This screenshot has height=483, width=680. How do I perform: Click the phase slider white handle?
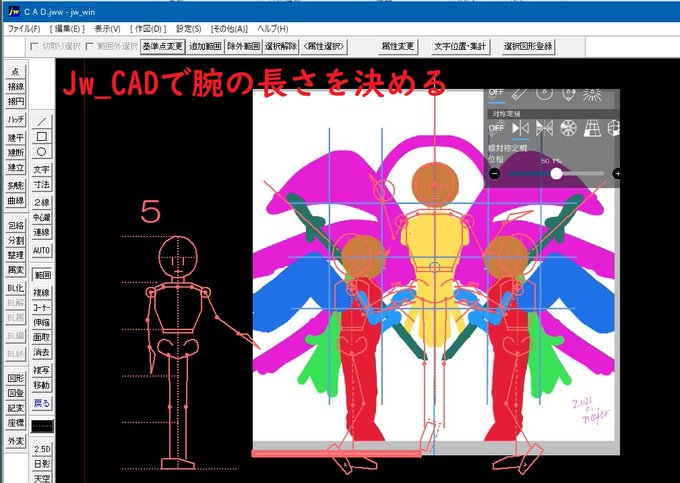coord(556,174)
